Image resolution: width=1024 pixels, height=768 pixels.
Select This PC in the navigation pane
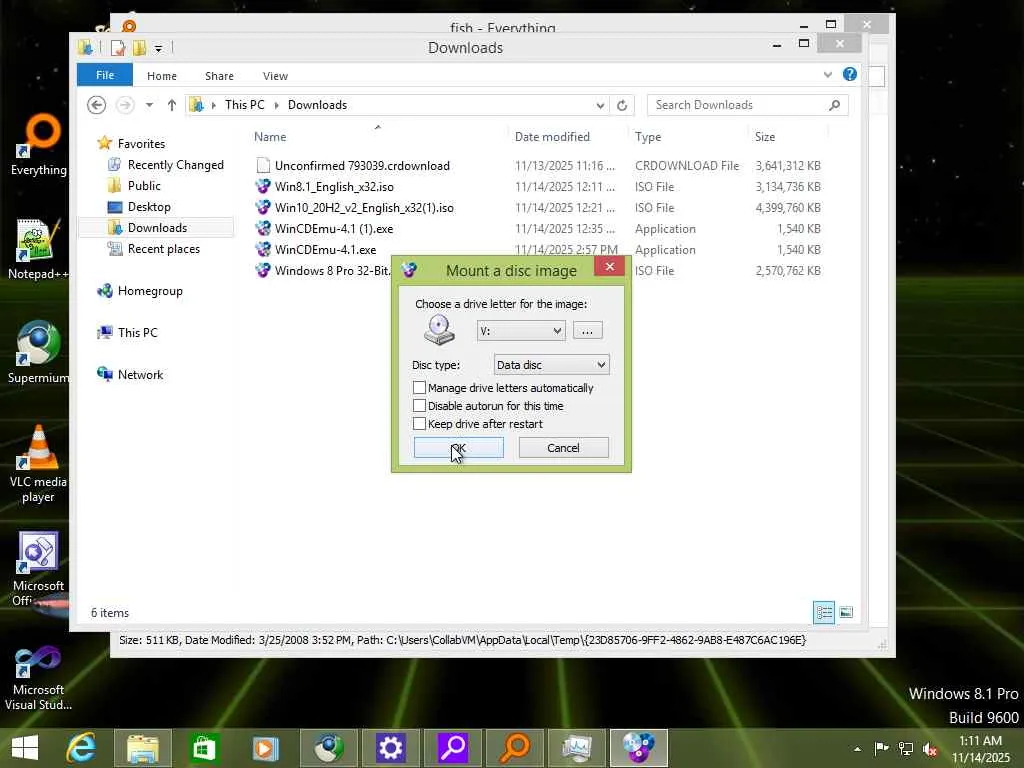click(137, 332)
